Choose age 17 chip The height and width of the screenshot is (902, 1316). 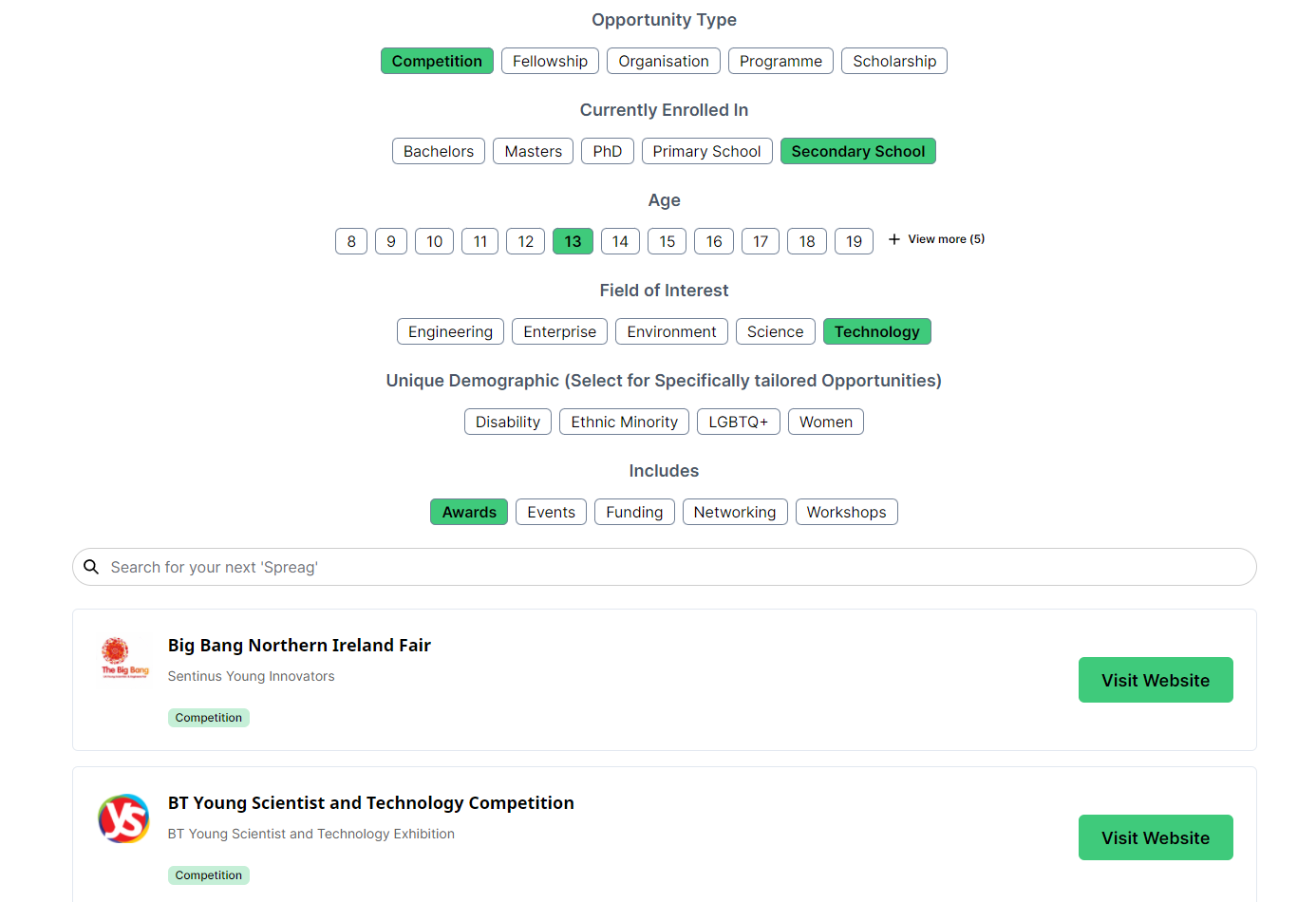[x=761, y=241]
